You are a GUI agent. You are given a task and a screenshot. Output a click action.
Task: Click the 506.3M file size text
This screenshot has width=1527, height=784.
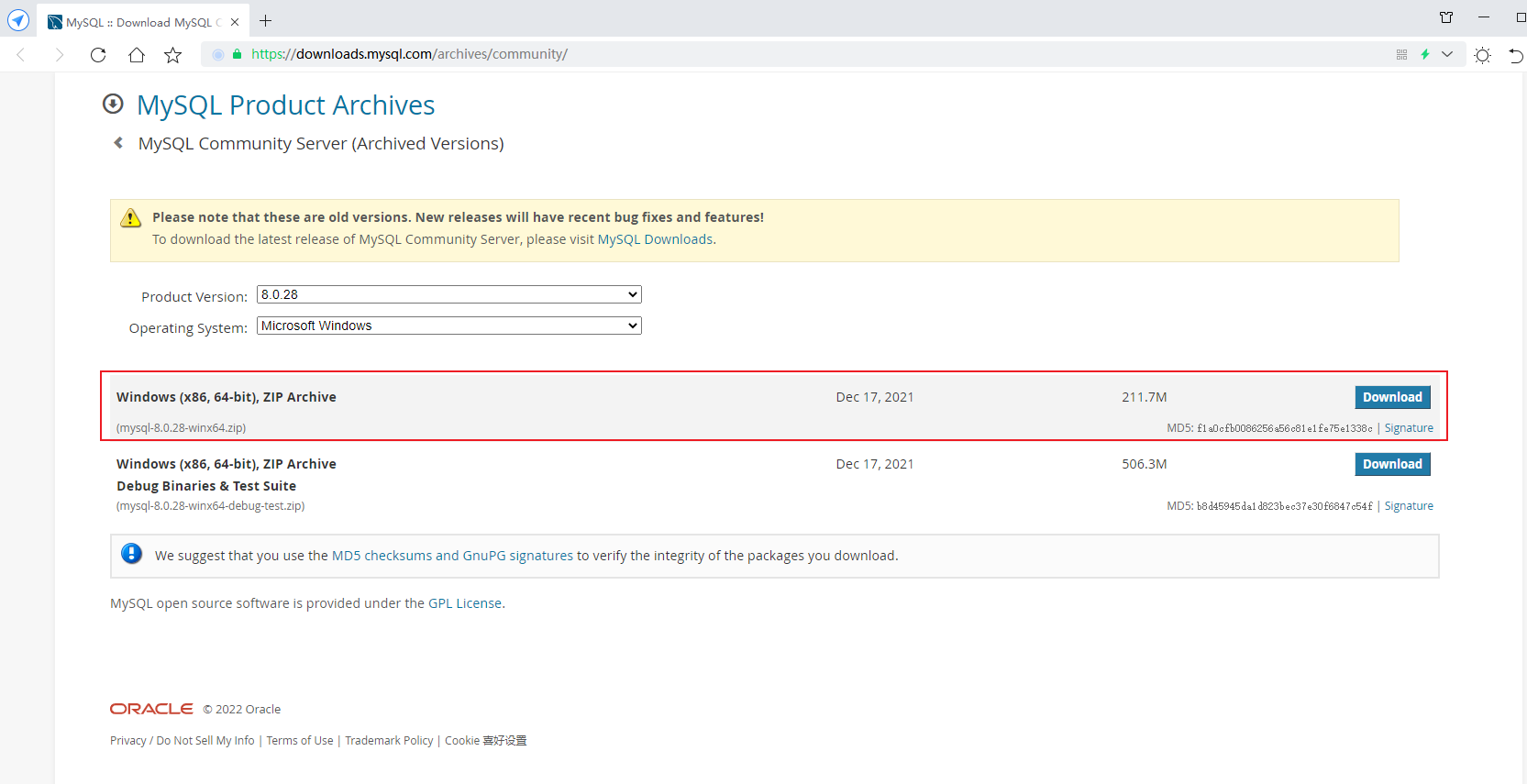click(1145, 464)
